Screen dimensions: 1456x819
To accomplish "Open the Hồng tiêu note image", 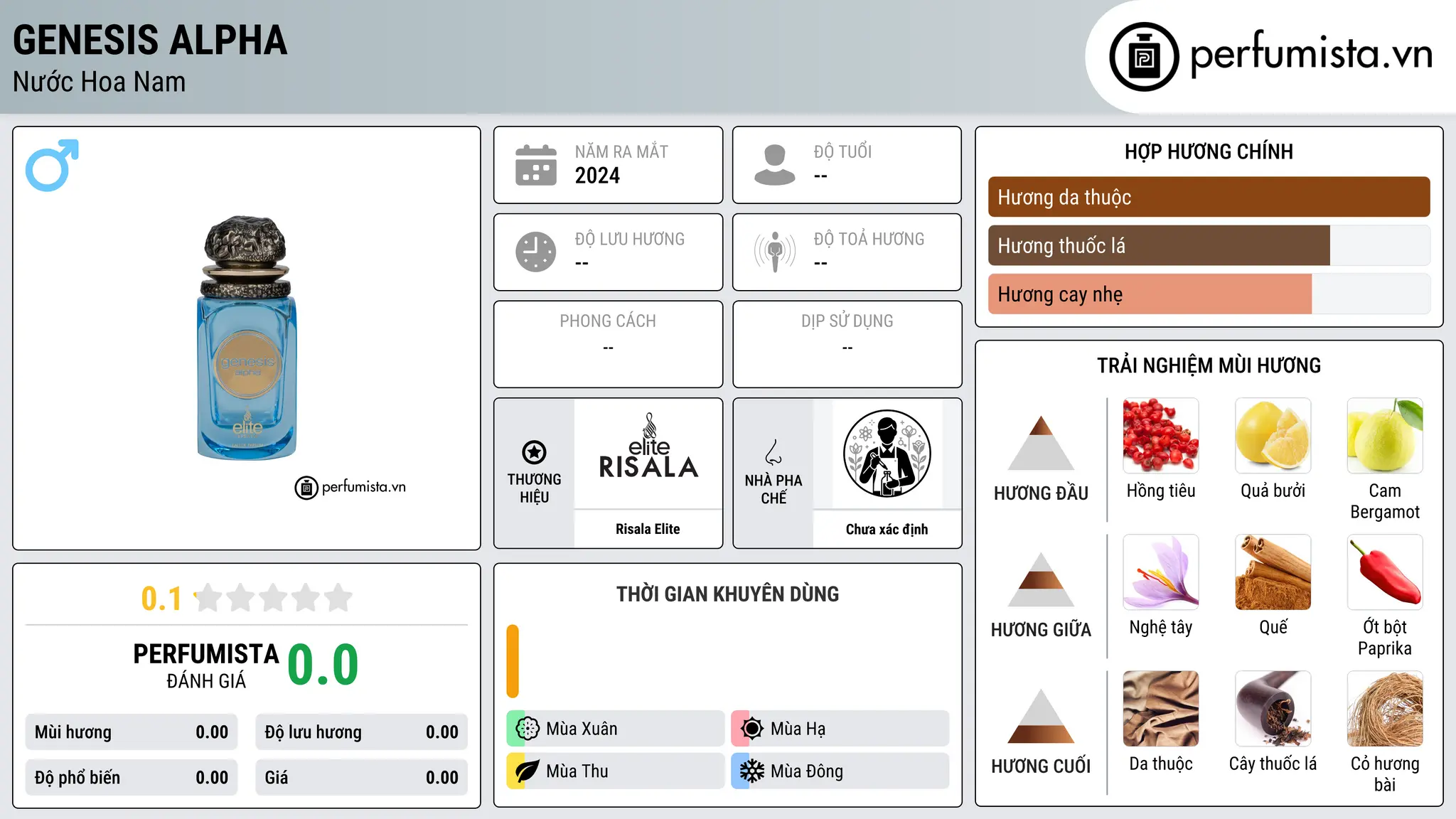I will point(1161,436).
